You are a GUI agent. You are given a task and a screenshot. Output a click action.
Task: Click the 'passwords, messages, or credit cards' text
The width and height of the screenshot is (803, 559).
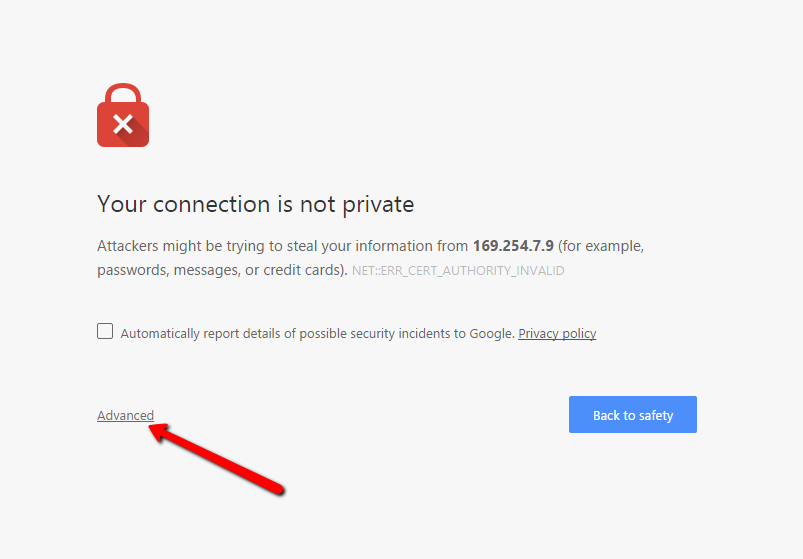(220, 270)
